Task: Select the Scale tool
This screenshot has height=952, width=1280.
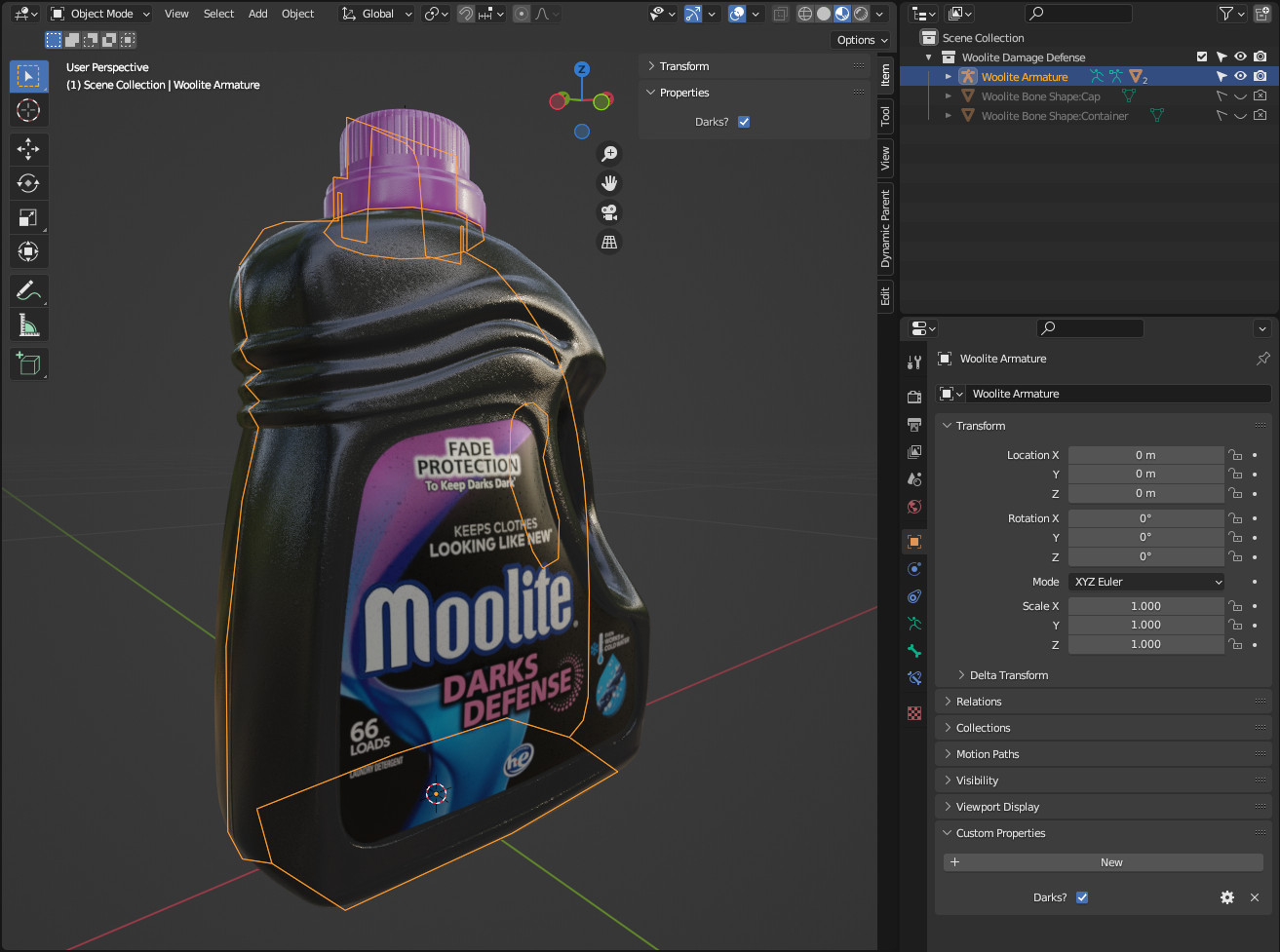Action: 28,217
